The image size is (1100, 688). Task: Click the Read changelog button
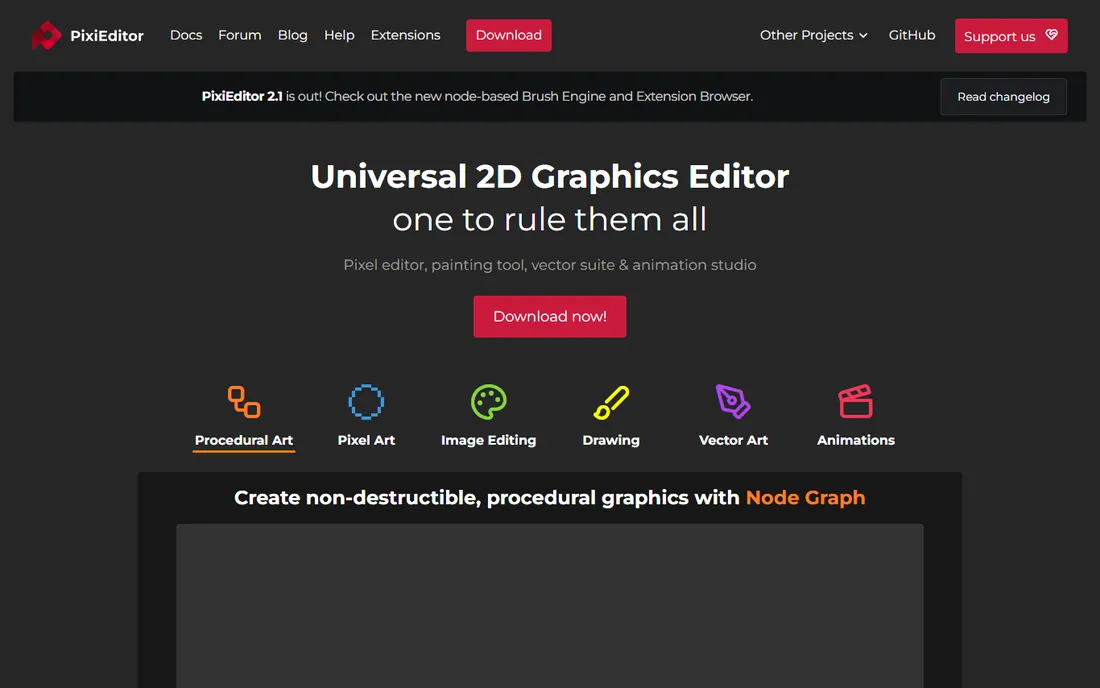1003,97
